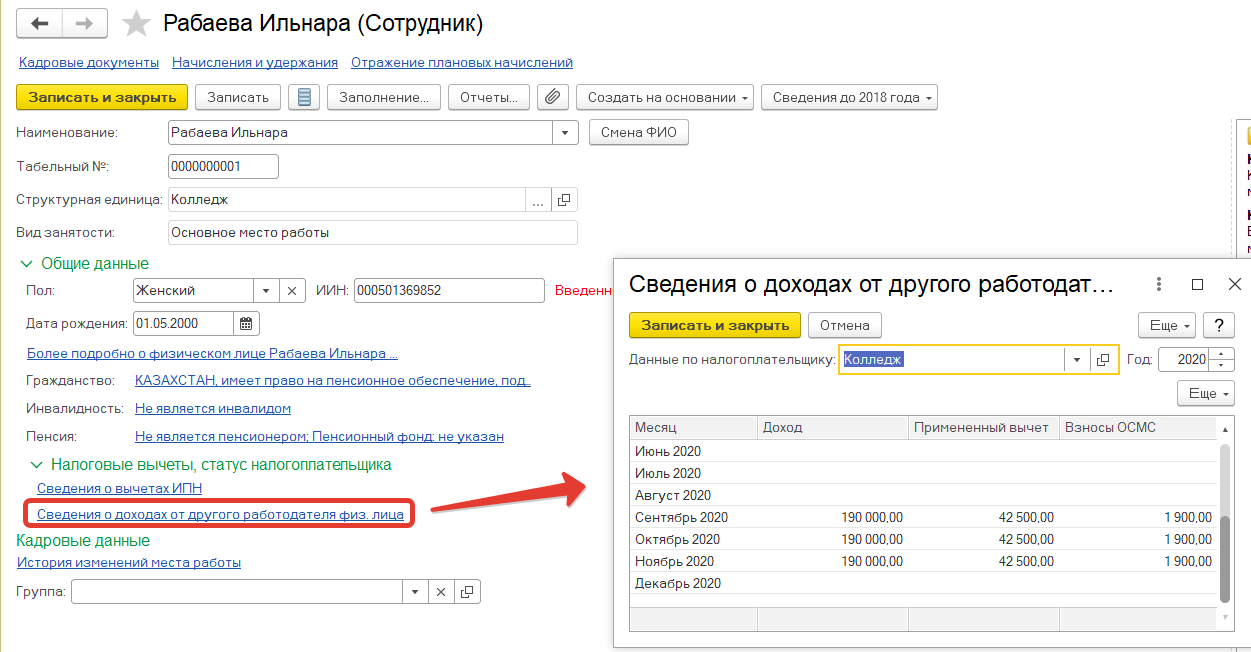The height and width of the screenshot is (652, 1251).
Task: Open the attached files paperclip icon
Action: tap(552, 97)
